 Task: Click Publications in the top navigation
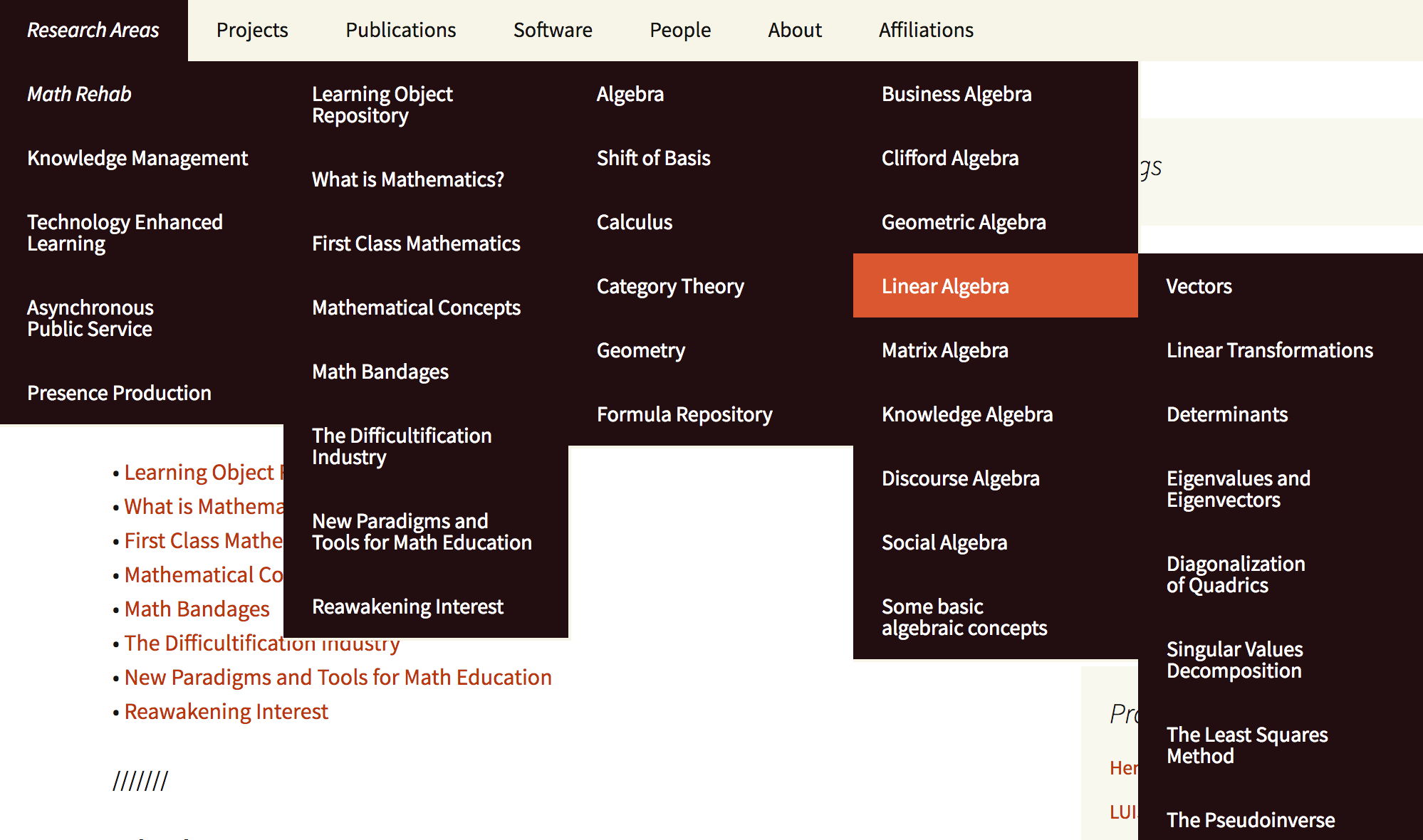coord(400,30)
